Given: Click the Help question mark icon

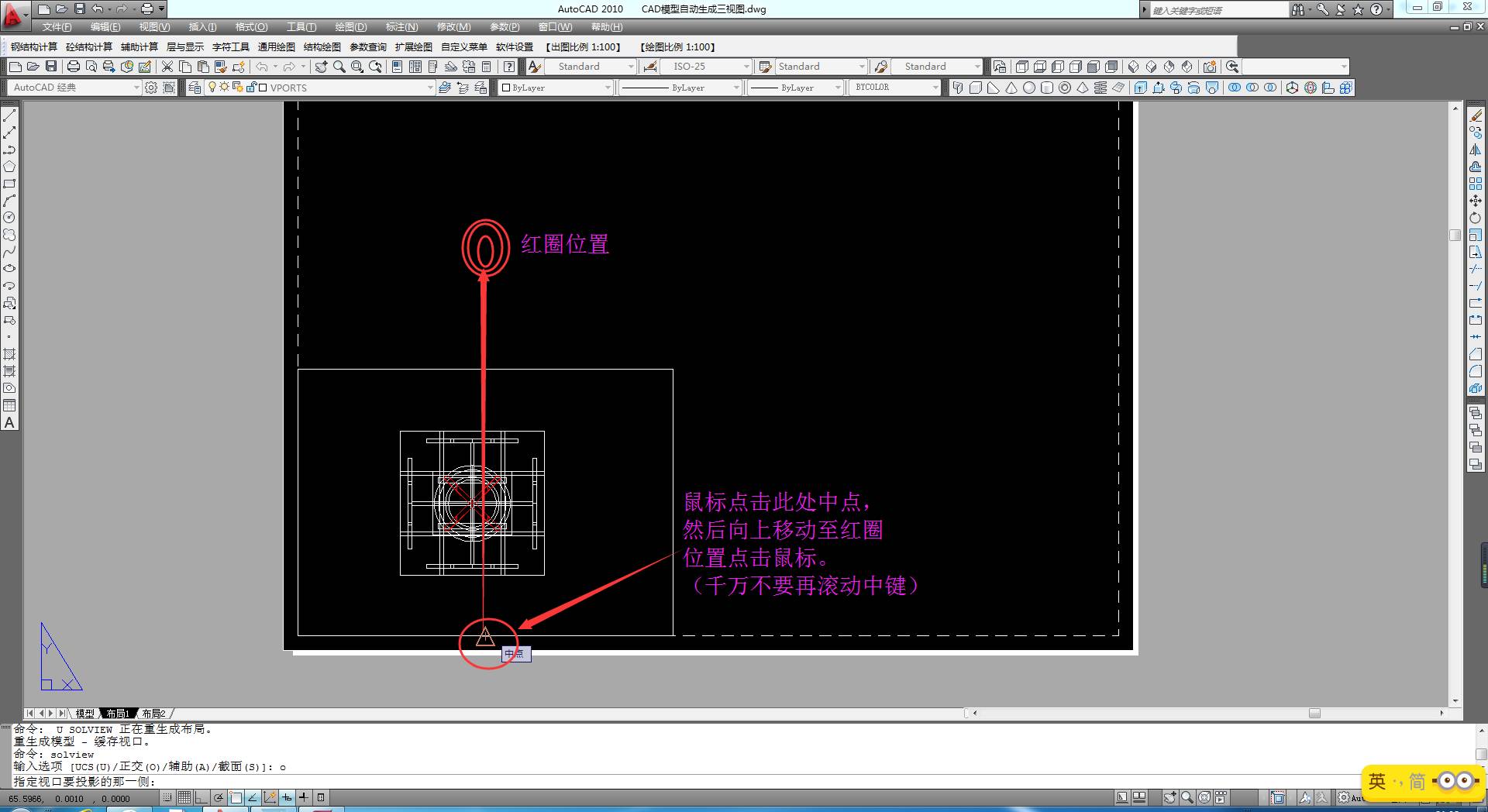Looking at the screenshot, I should click(x=509, y=67).
